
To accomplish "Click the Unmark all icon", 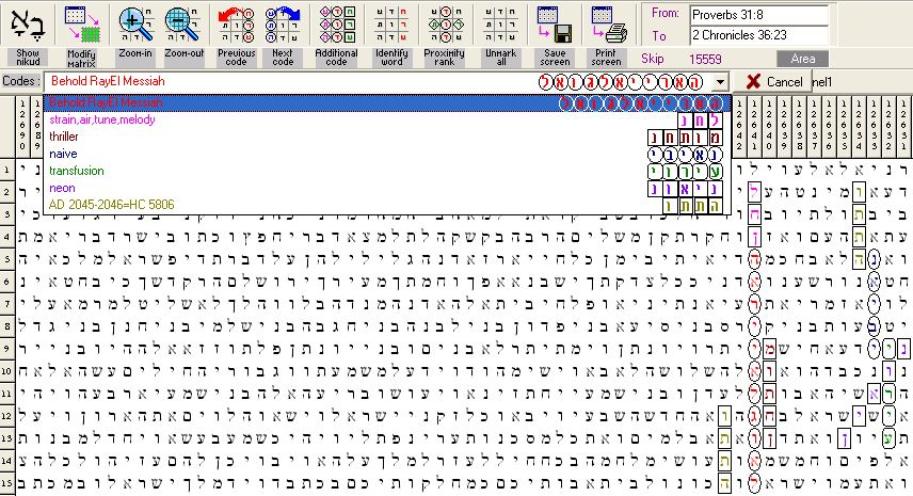I will pos(500,24).
